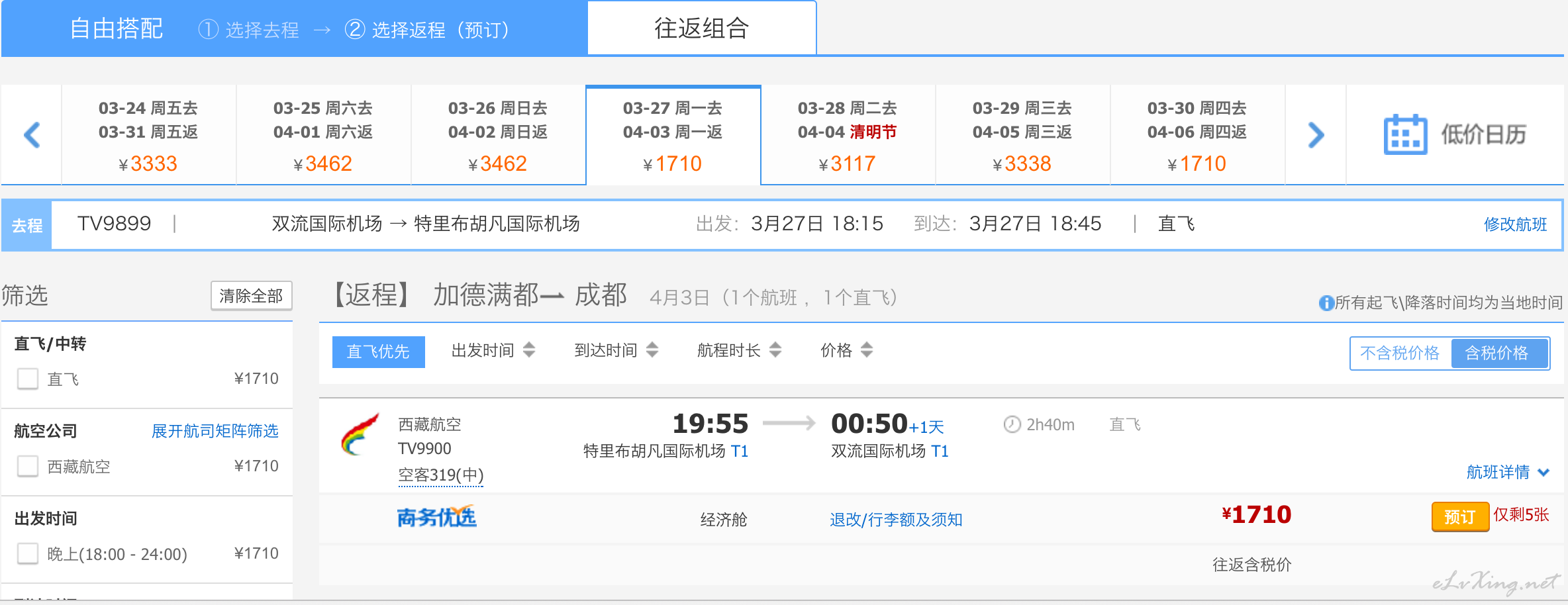Expand 航班详情 flight details
Image resolution: width=1568 pixels, height=605 pixels.
pos(1507,472)
